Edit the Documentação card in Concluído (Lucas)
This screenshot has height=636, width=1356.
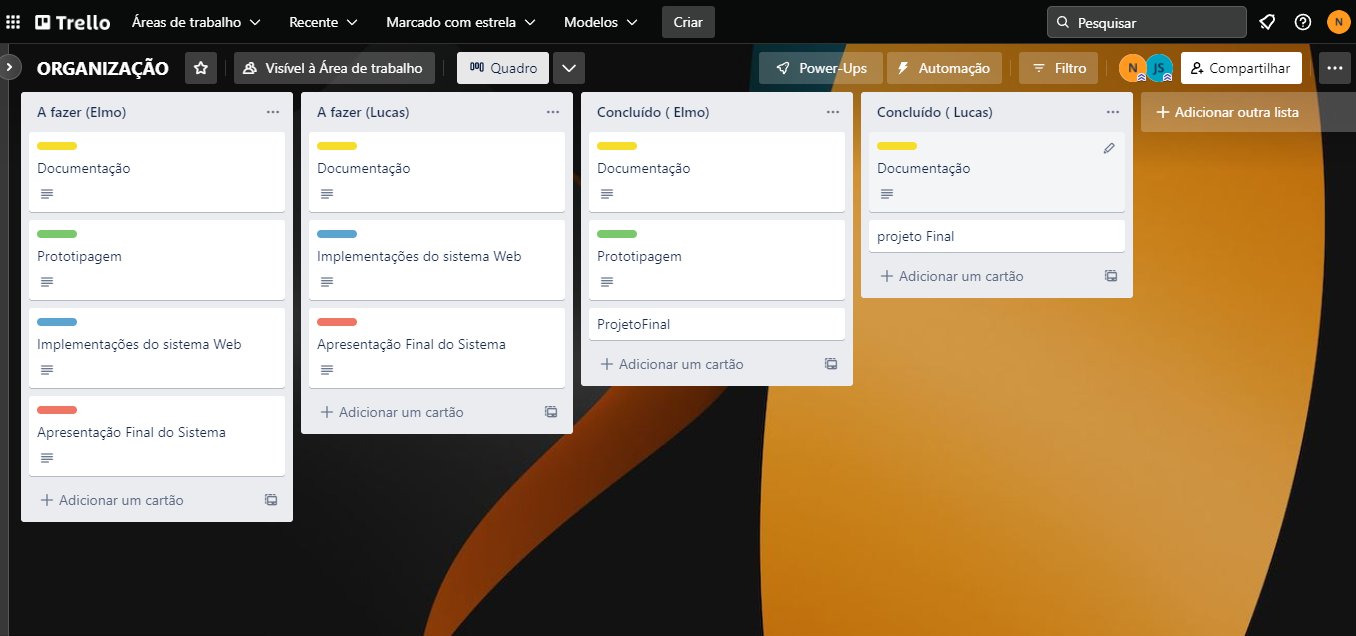pos(1109,147)
